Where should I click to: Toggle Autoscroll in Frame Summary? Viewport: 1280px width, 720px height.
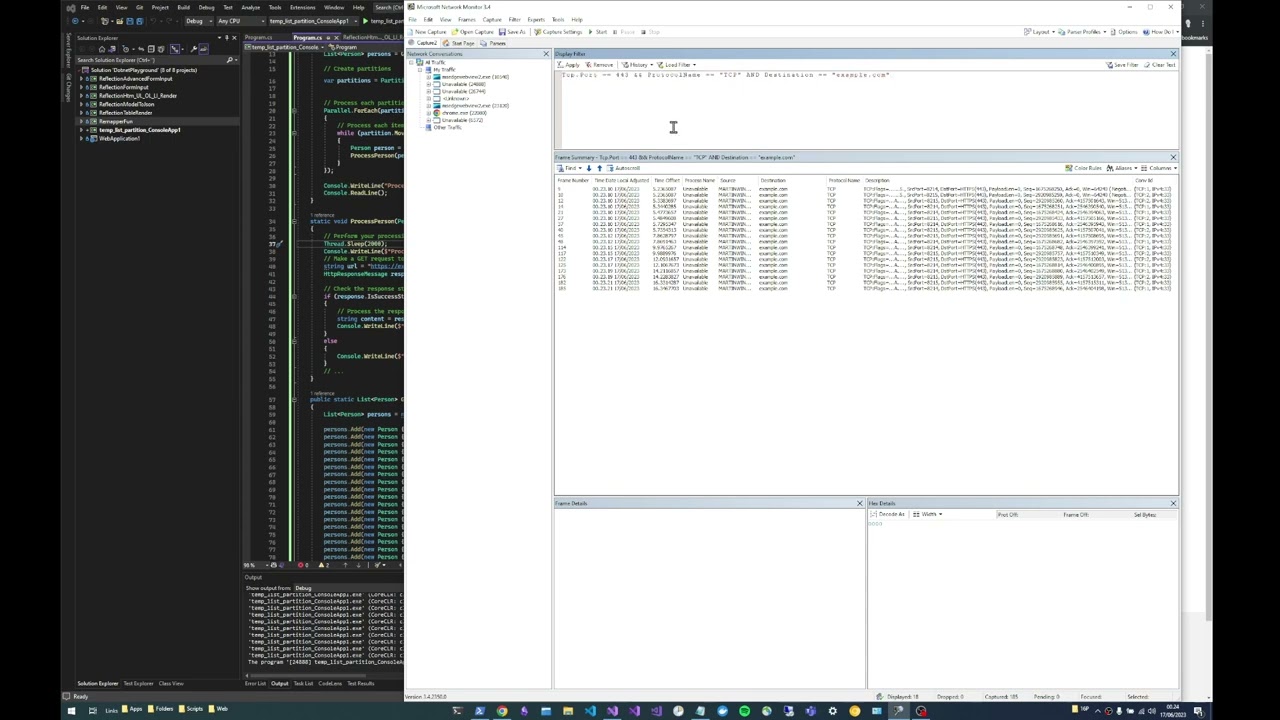[622, 168]
